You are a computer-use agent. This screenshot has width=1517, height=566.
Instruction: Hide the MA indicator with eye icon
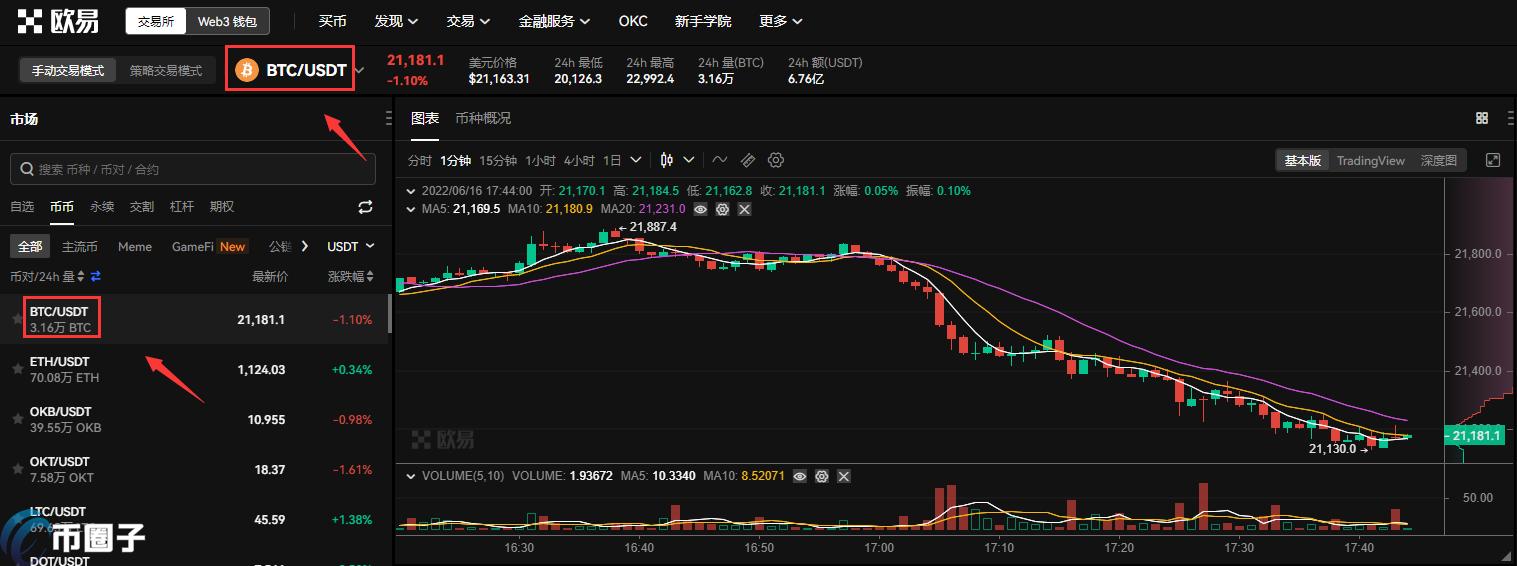(701, 209)
